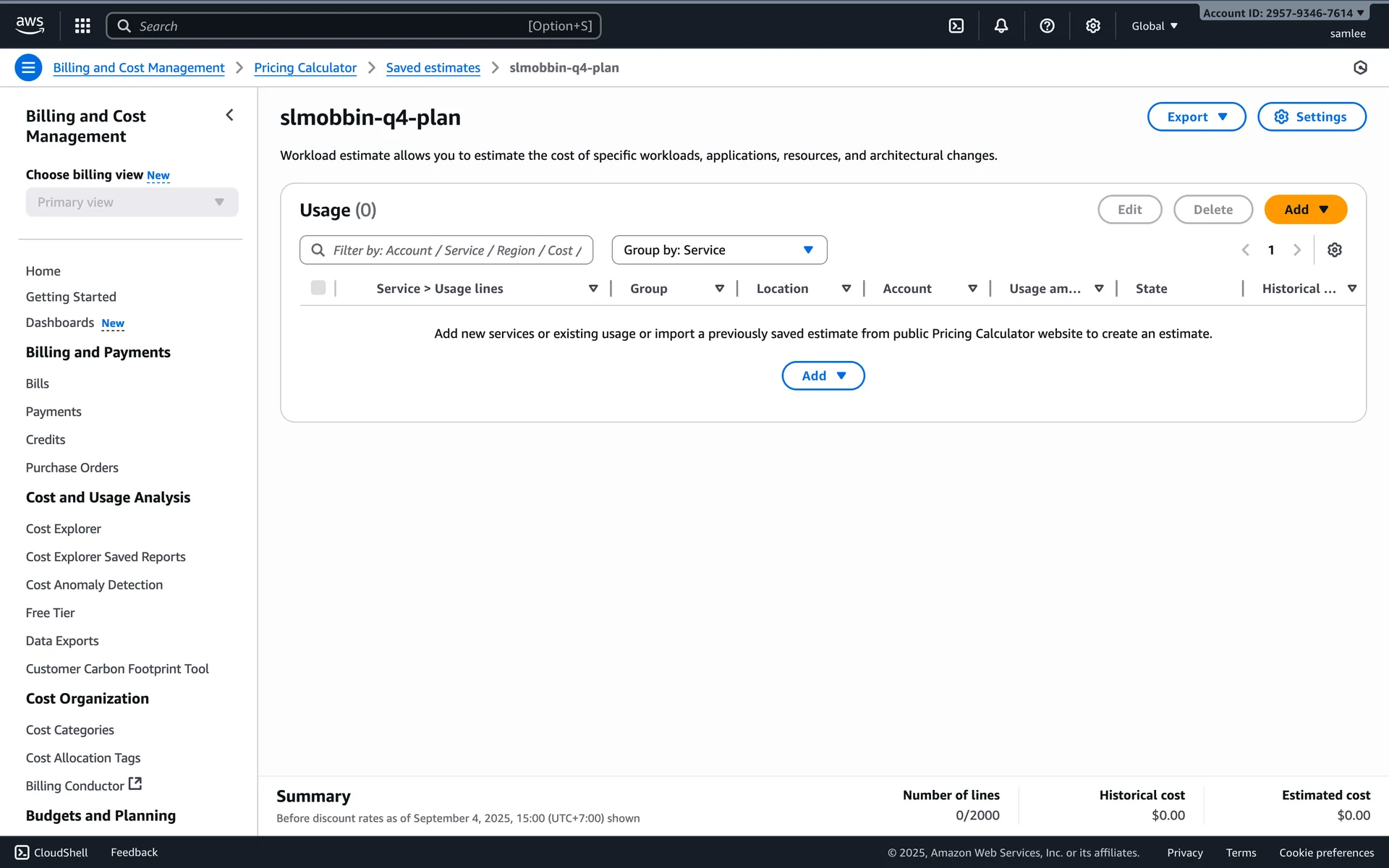Collapse the Billing and Cost Management sidebar
The image size is (1389, 868).
[x=229, y=115]
